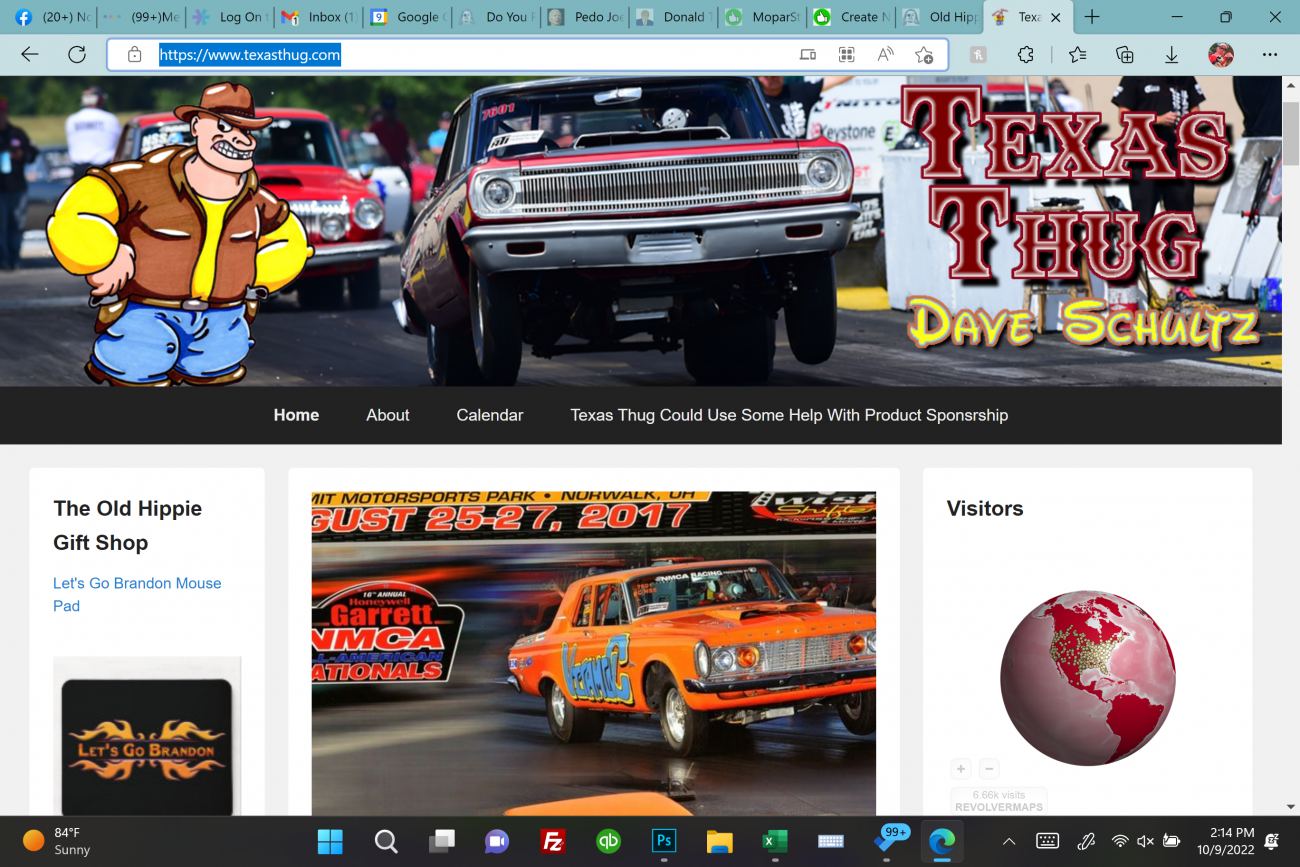Reload the page with the refresh icon
1300x867 pixels.
[77, 55]
